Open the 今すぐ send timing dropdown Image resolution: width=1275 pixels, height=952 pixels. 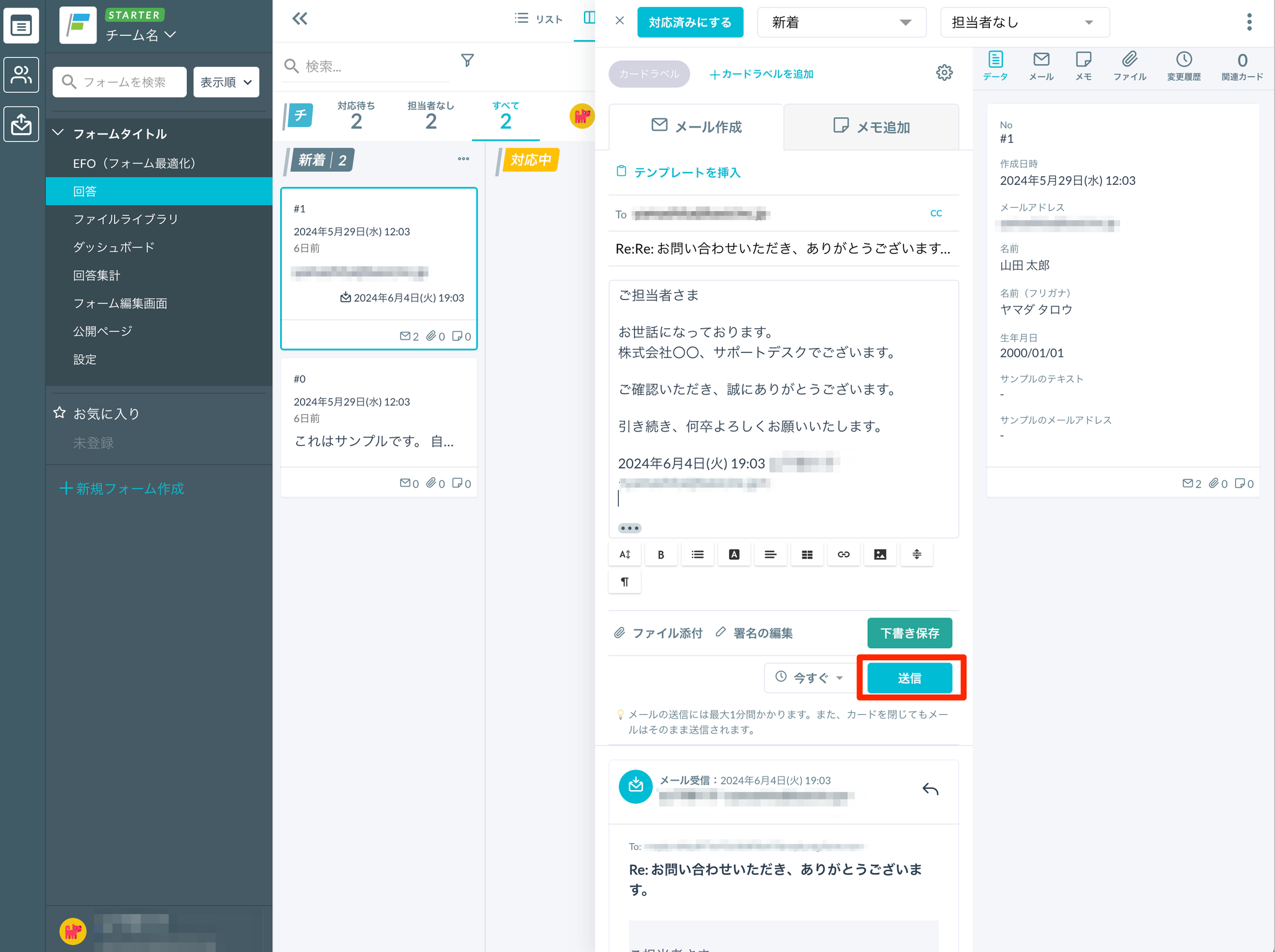coord(809,677)
